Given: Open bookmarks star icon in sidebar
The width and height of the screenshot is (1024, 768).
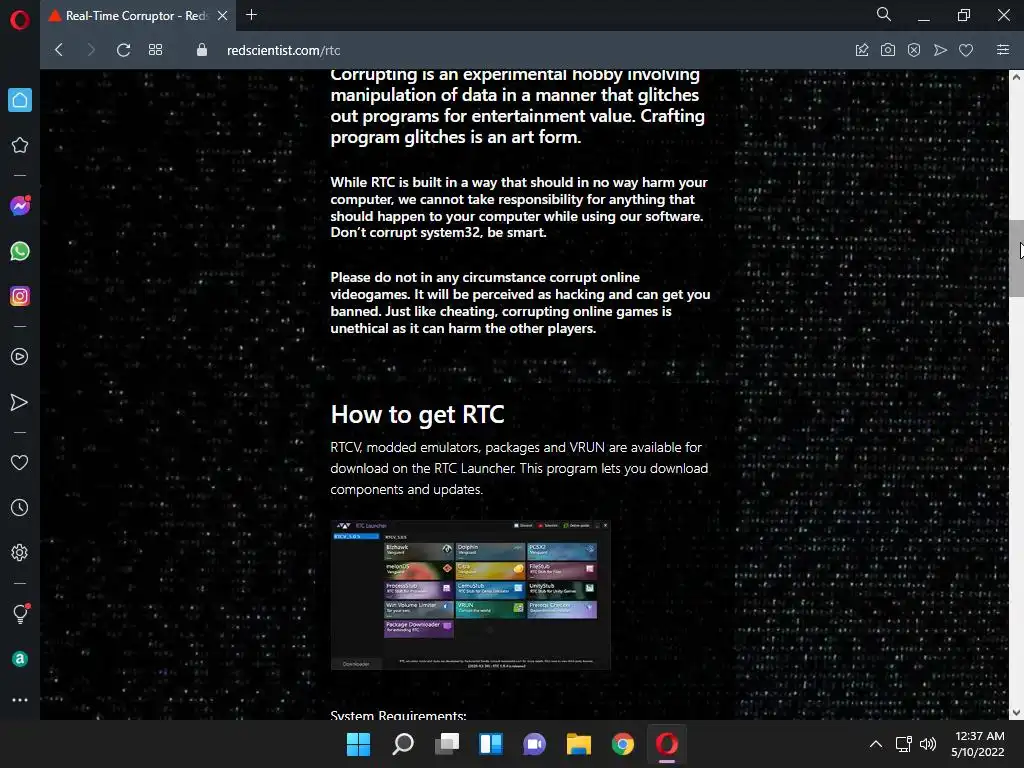Looking at the screenshot, I should pos(20,145).
